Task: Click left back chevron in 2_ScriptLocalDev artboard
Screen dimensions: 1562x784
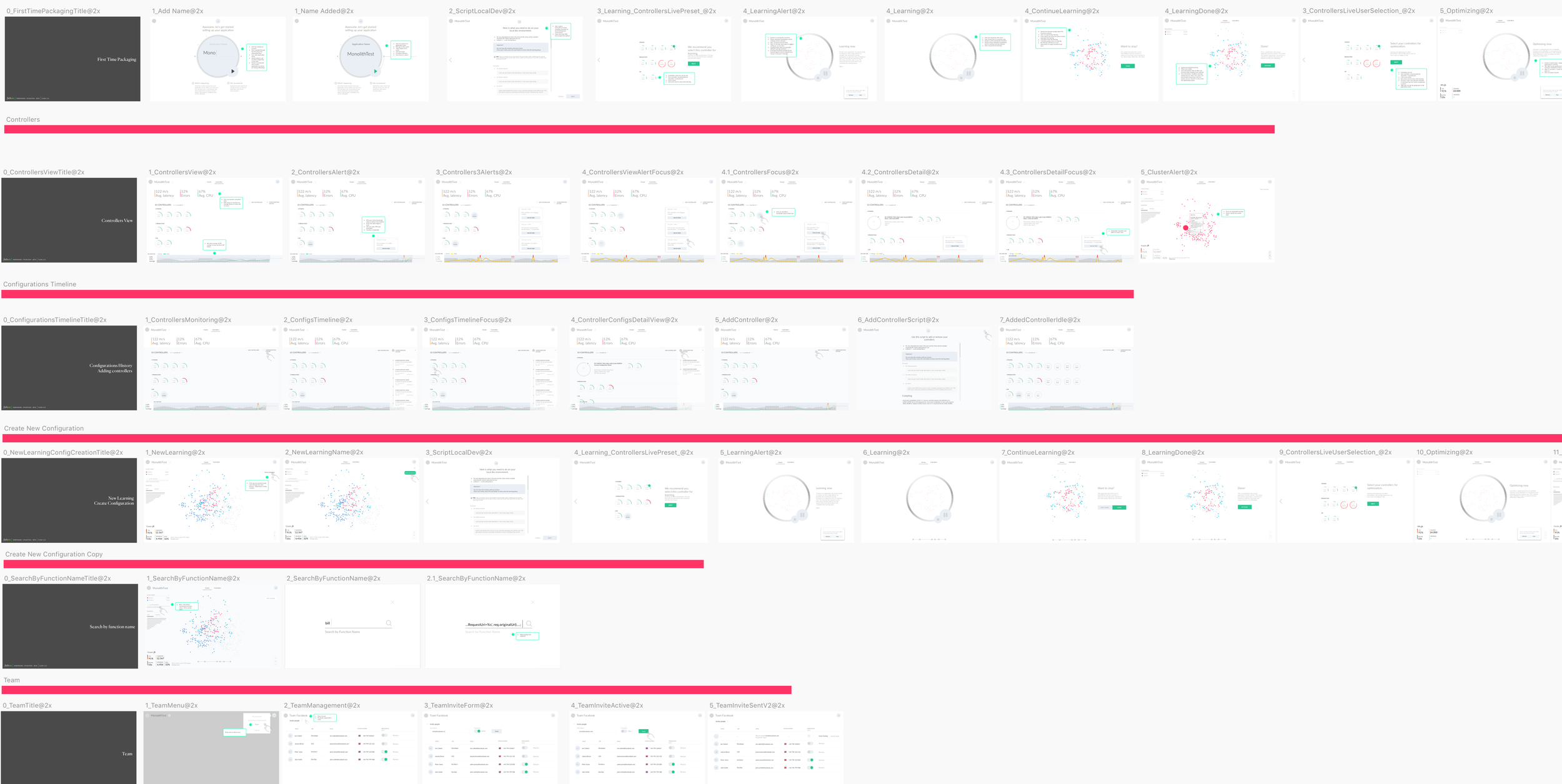Action: [450, 60]
